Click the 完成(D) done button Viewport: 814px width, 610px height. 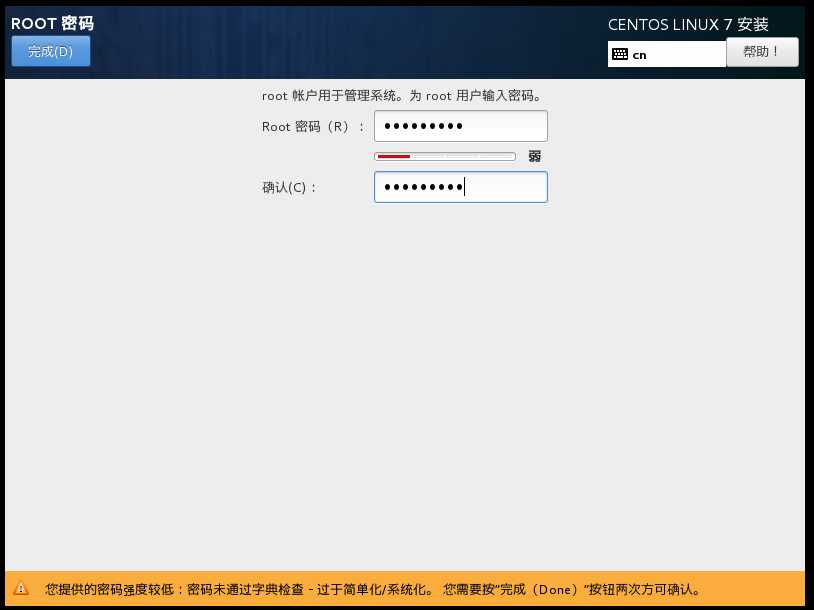coord(51,51)
